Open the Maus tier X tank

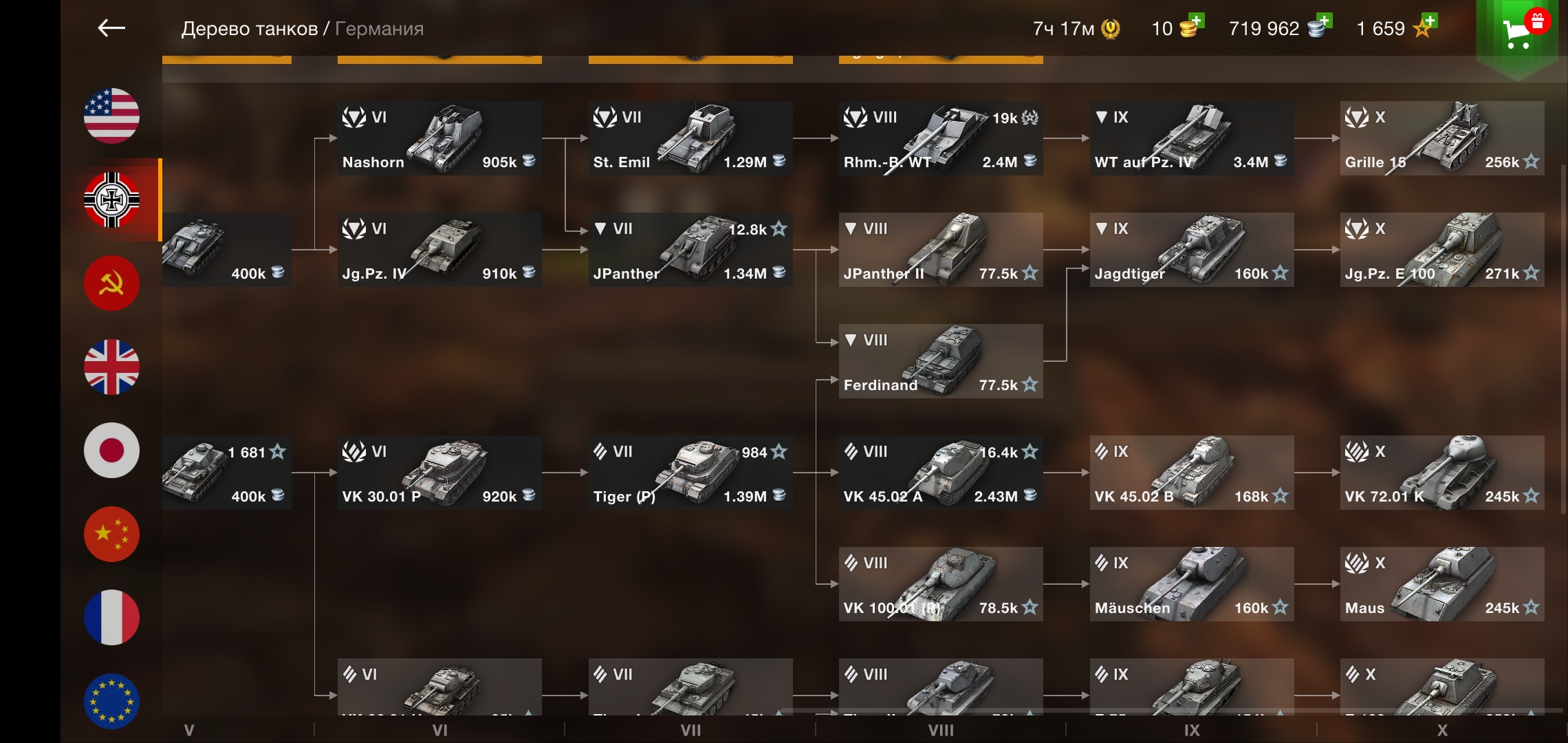(1442, 584)
